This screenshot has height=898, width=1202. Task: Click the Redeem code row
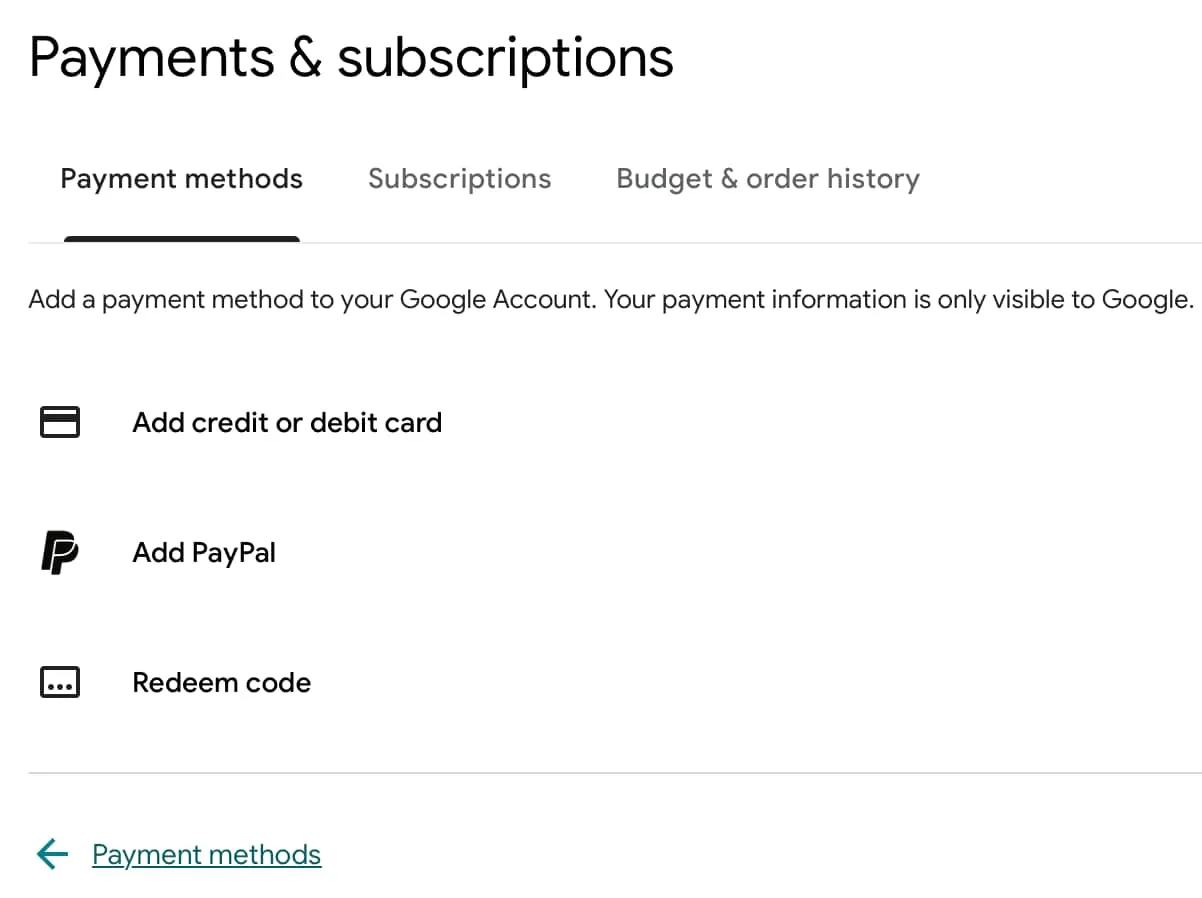(221, 681)
